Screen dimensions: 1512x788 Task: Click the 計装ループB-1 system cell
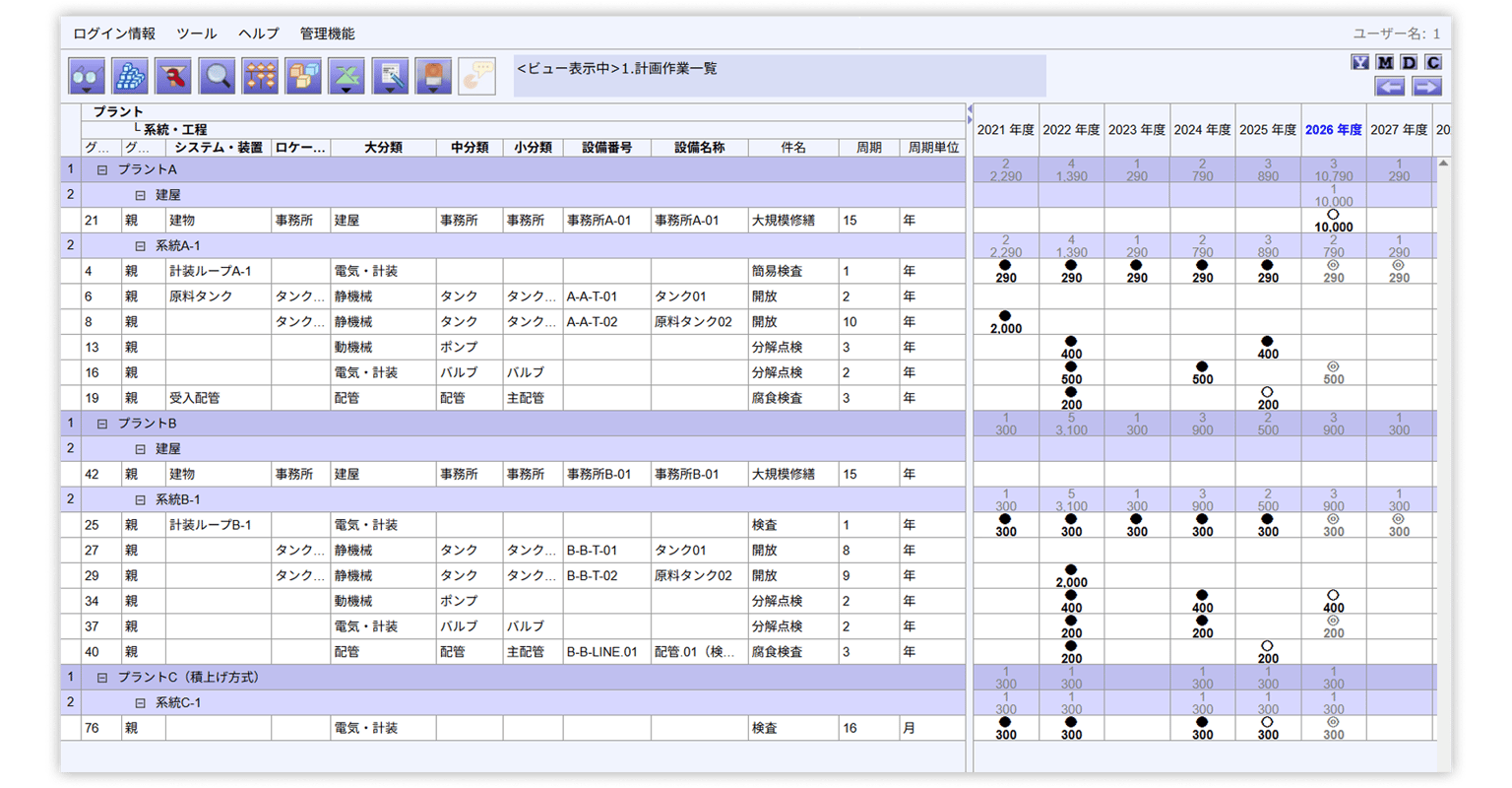(x=219, y=525)
